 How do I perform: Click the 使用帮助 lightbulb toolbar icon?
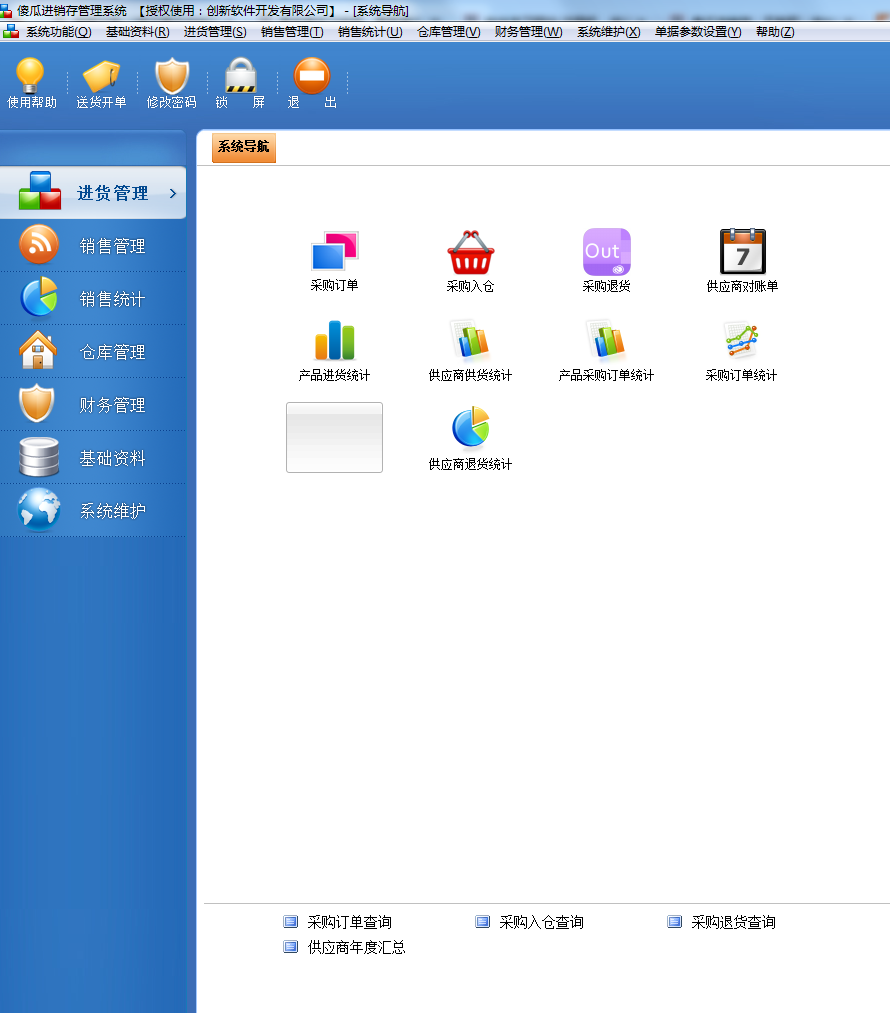(31, 77)
